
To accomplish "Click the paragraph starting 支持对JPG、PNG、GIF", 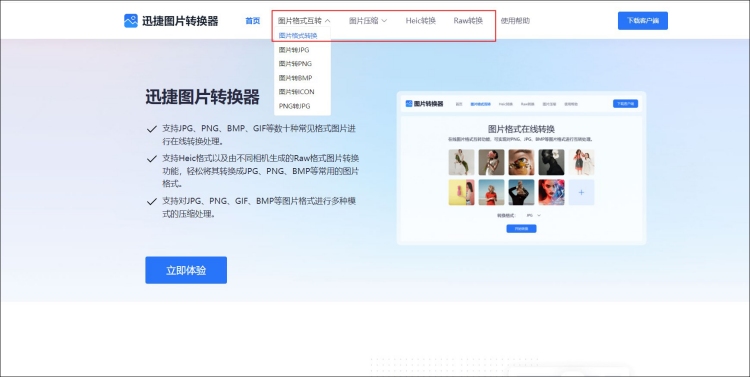I will click(259, 208).
